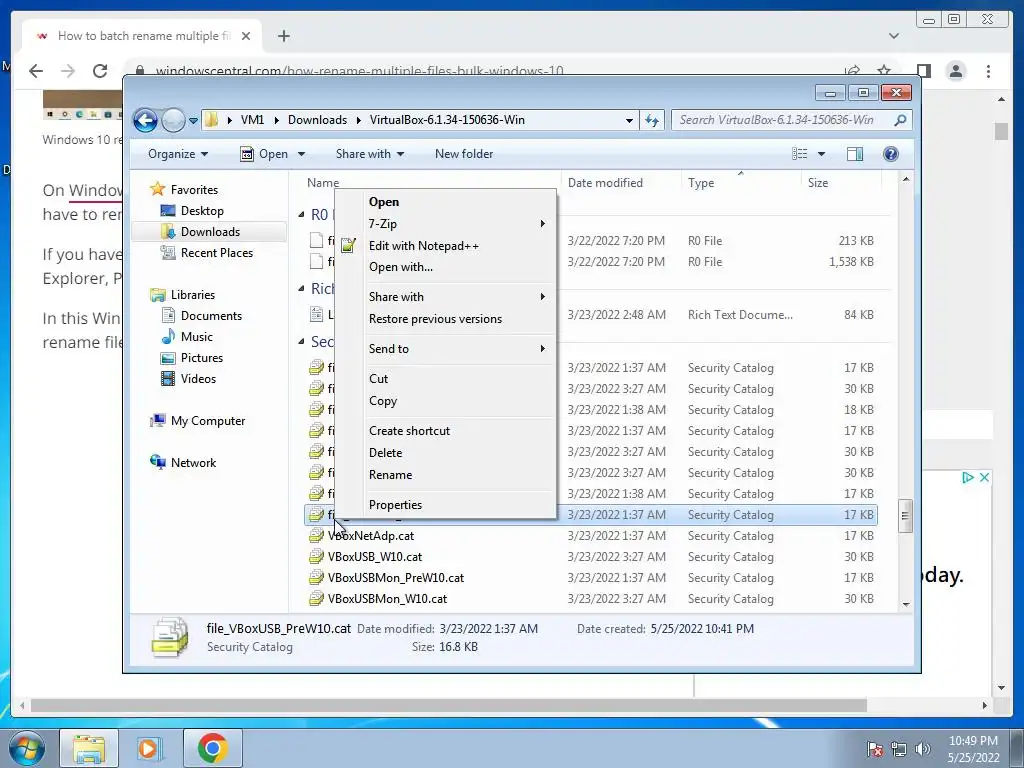This screenshot has width=1024, height=768.
Task: Open the view options dropdown arrow
Action: click(x=822, y=154)
